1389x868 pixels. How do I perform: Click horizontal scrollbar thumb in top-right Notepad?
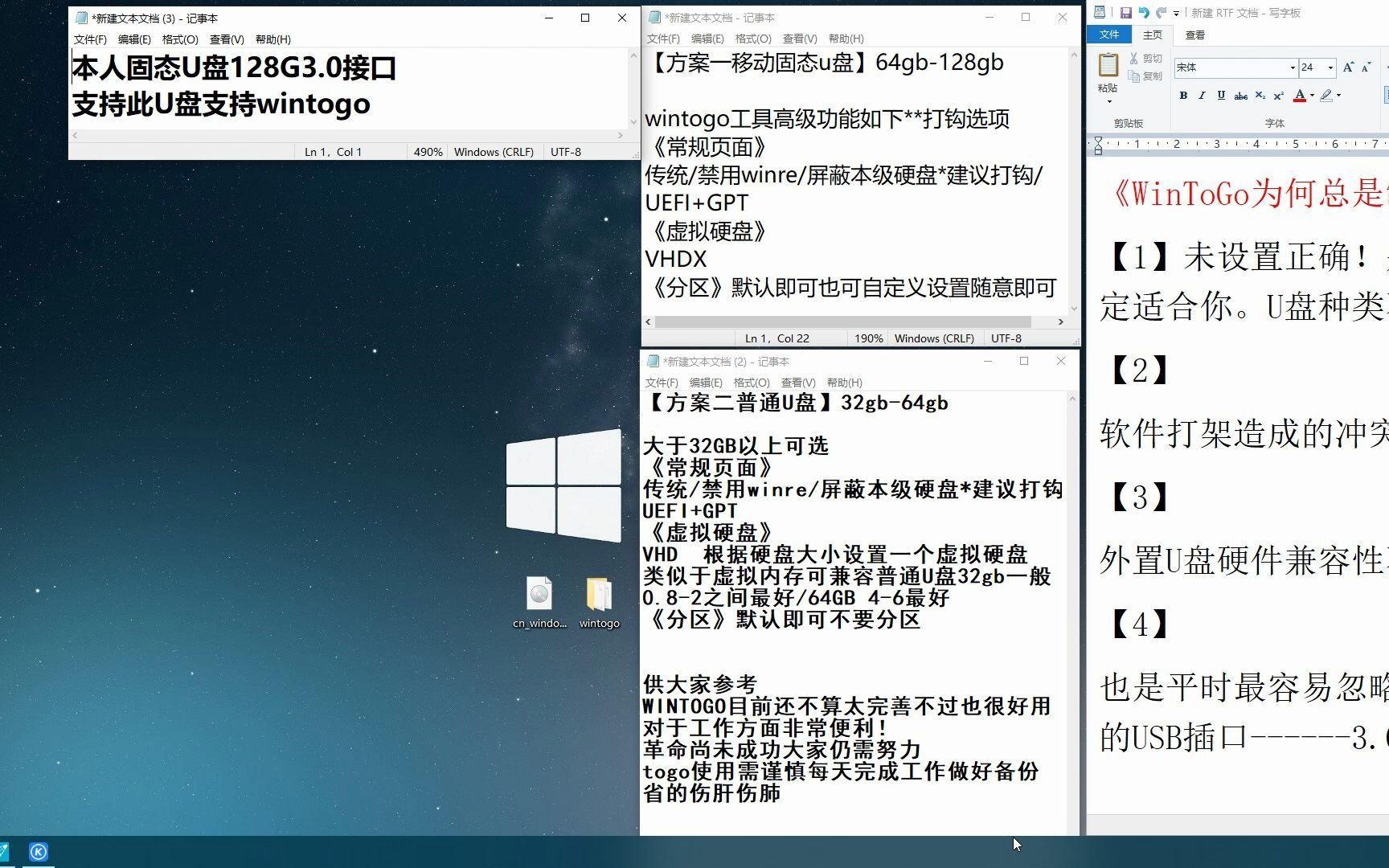click(842, 321)
